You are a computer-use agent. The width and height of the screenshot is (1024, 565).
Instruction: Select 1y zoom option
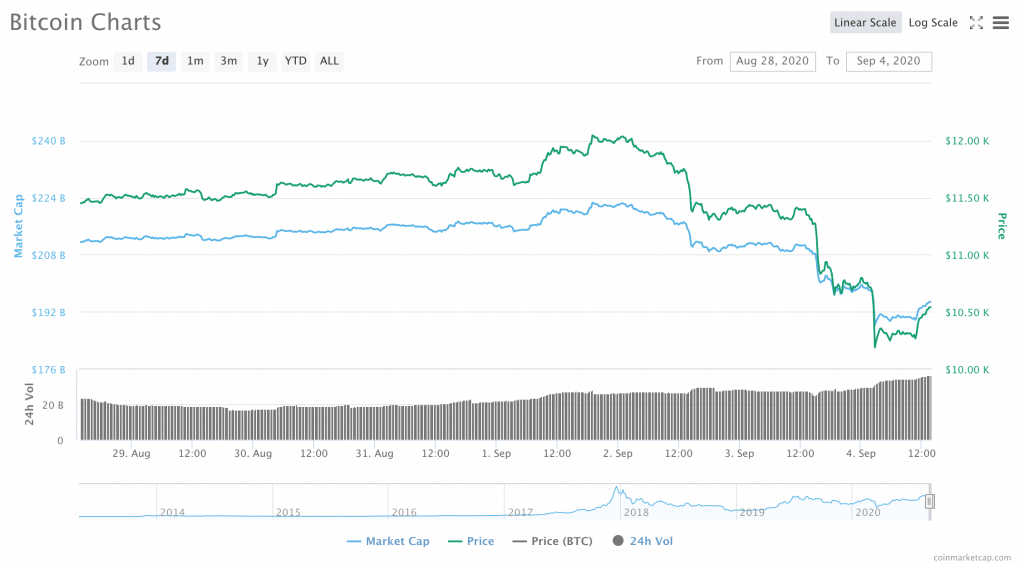click(x=262, y=61)
